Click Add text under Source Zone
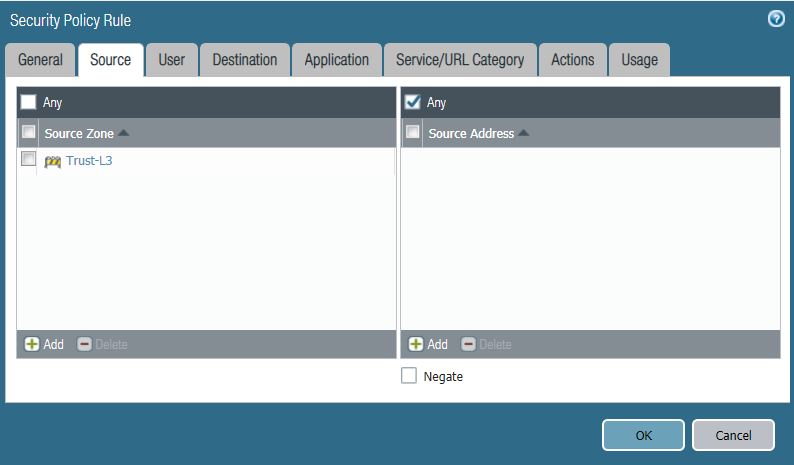The height and width of the screenshot is (465, 794). pyautogui.click(x=53, y=344)
